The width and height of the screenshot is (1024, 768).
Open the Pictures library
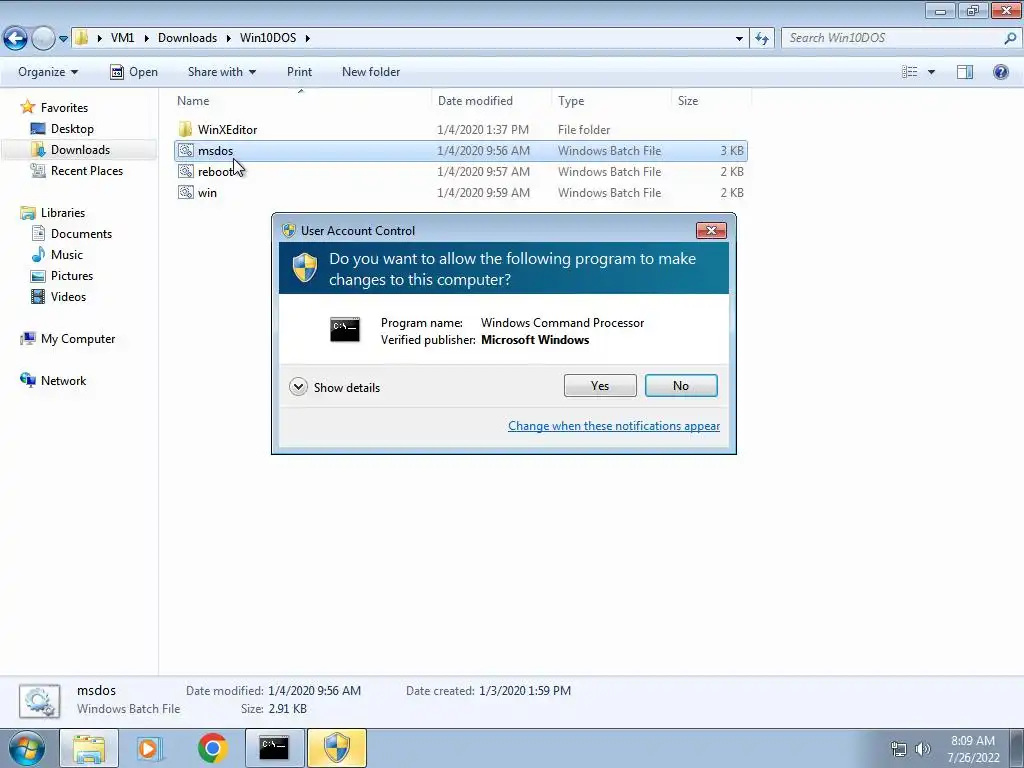[72, 276]
